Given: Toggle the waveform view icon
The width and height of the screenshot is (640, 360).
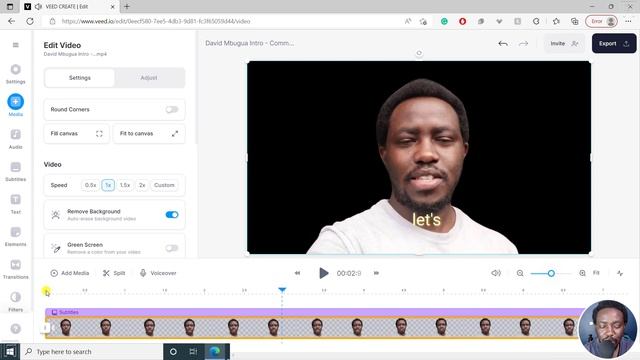Looking at the screenshot, I should click(x=620, y=273).
